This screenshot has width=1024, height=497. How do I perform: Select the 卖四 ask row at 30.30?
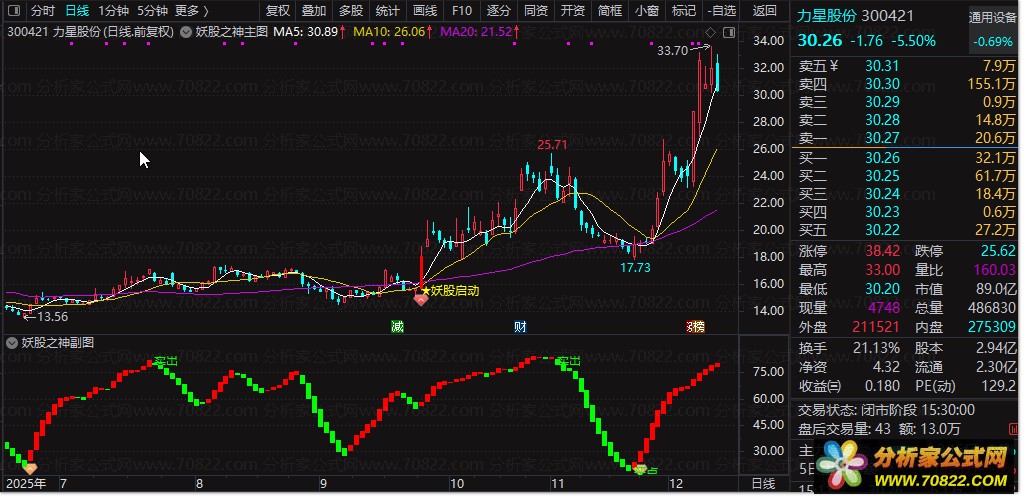click(906, 84)
